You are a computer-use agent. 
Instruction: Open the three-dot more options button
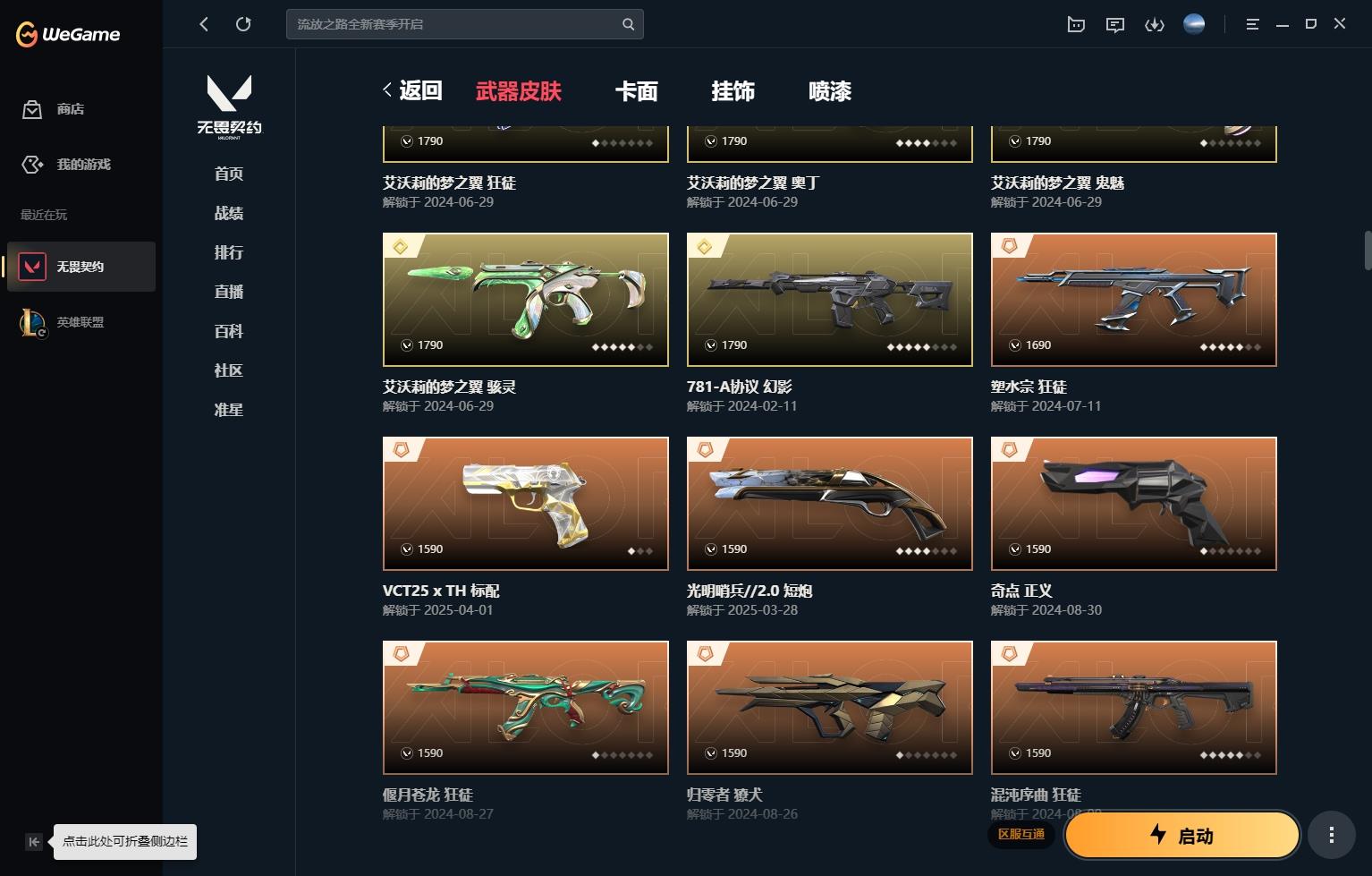point(1331,835)
